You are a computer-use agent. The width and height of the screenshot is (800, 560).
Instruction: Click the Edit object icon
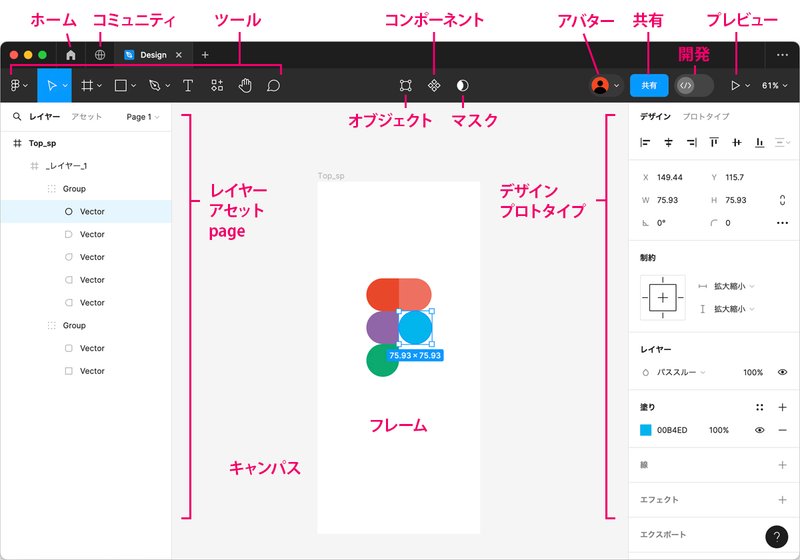point(406,85)
